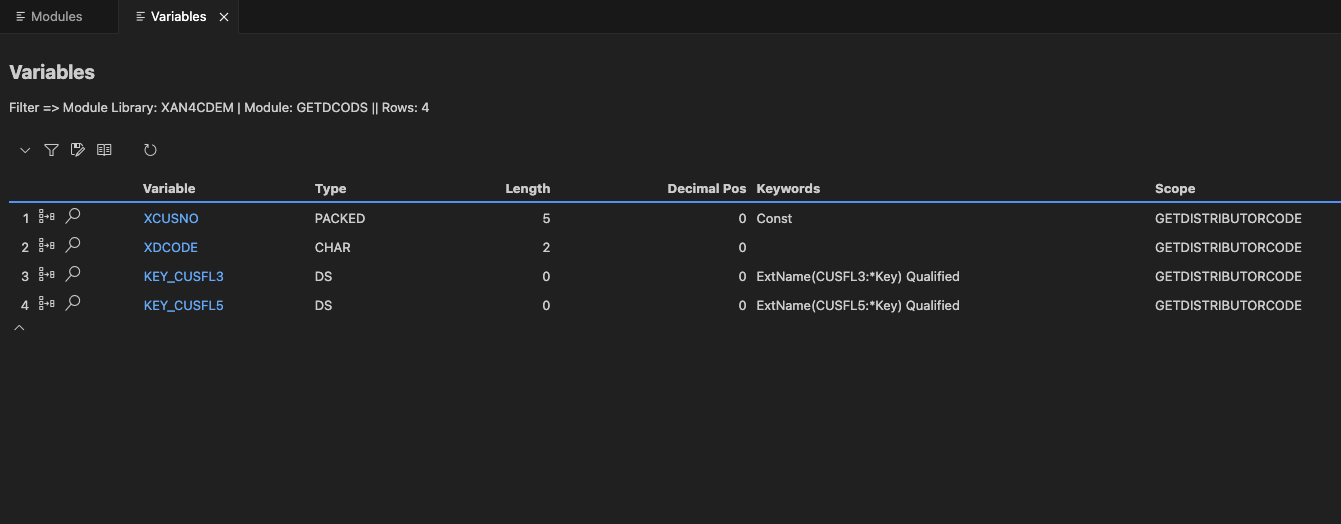Refresh the Variables list
1341x524 pixels.
click(x=150, y=150)
